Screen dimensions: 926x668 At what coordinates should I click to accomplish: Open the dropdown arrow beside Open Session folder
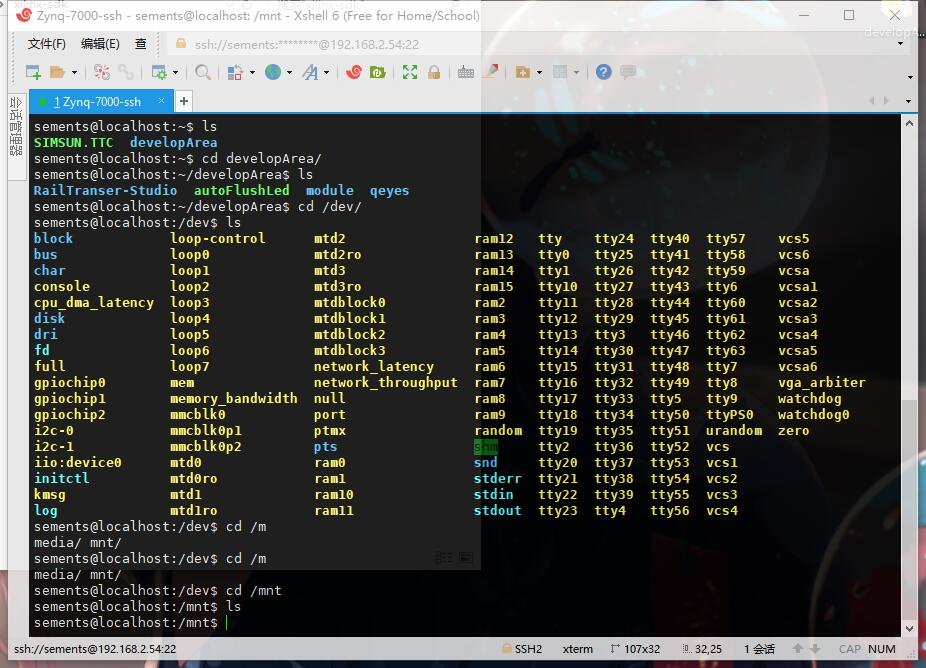click(x=74, y=73)
